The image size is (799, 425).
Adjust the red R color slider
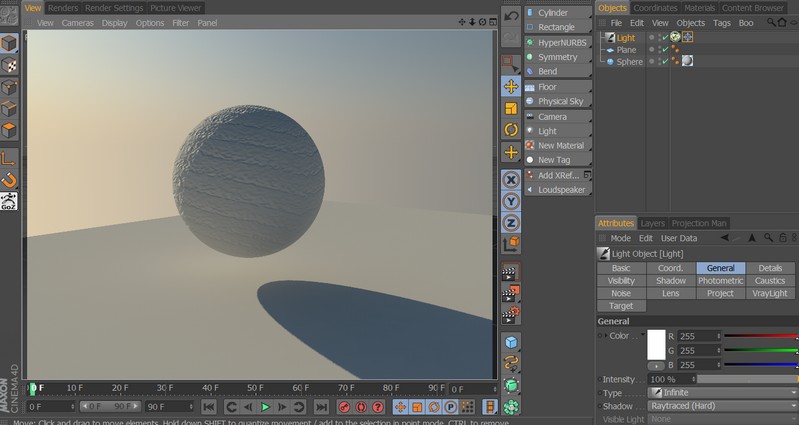[x=761, y=336]
